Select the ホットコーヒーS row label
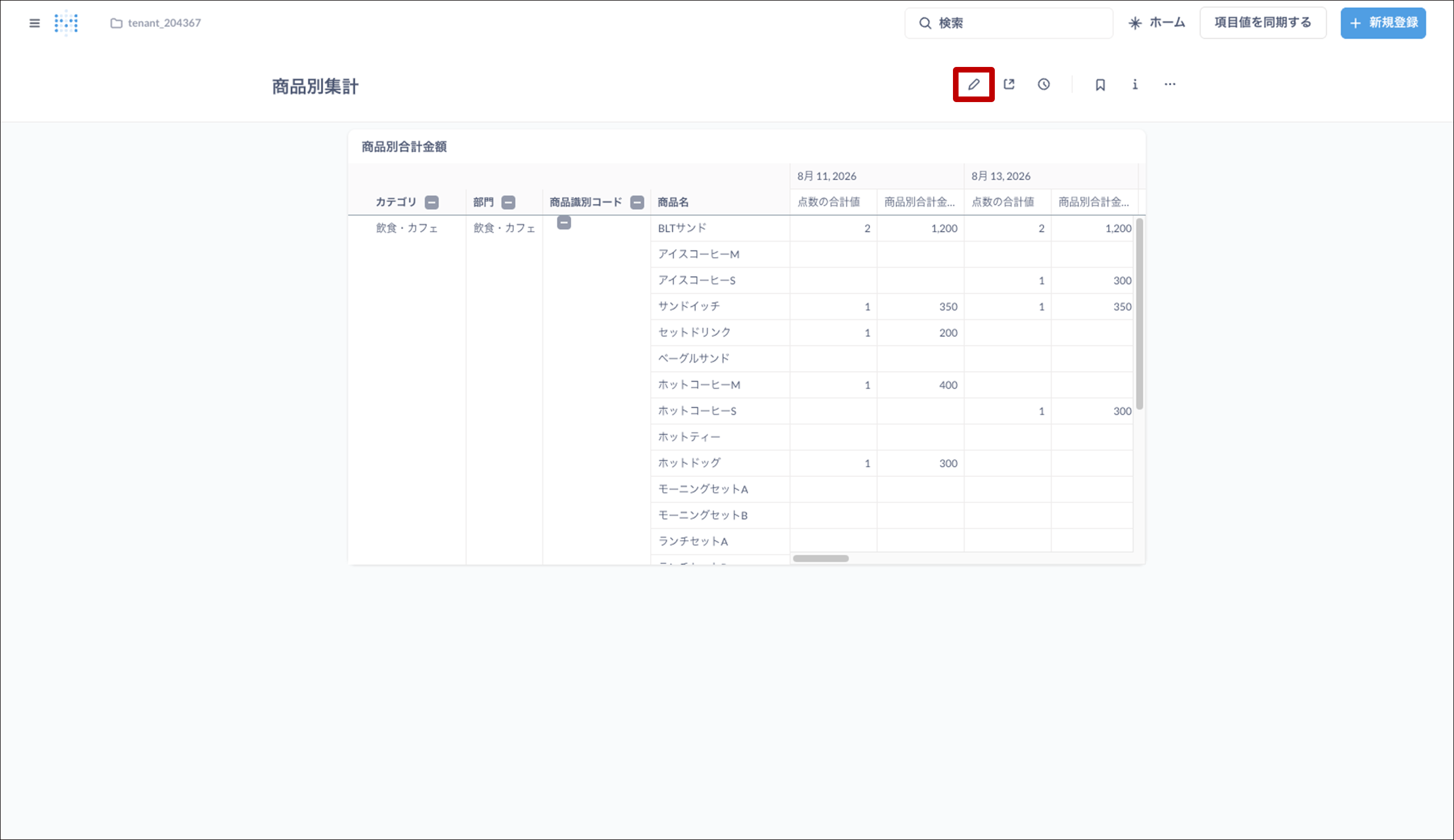Image resolution: width=1454 pixels, height=840 pixels. 697,411
